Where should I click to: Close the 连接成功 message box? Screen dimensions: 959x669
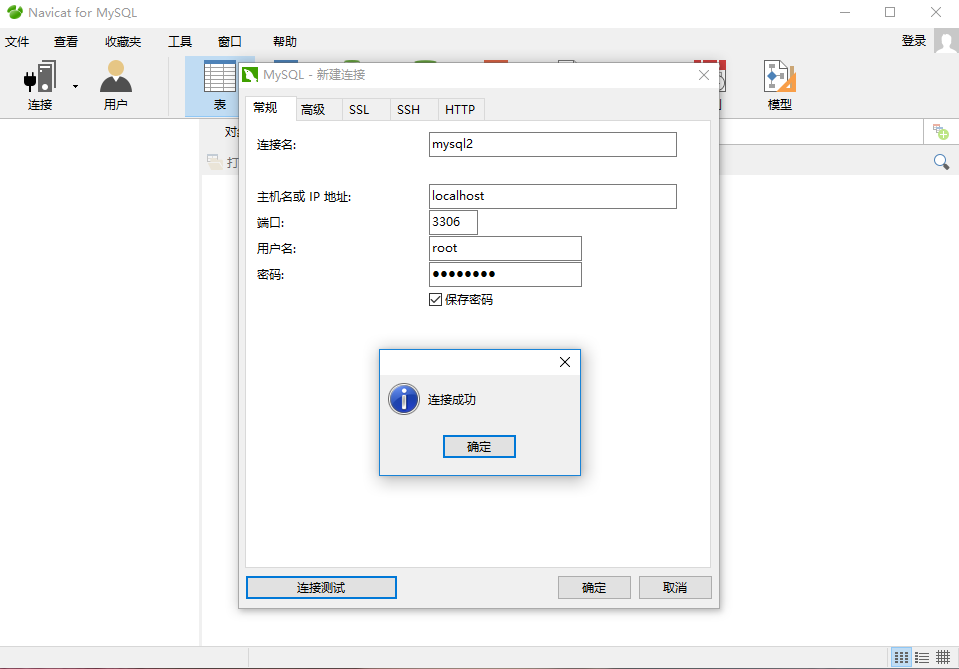[565, 362]
